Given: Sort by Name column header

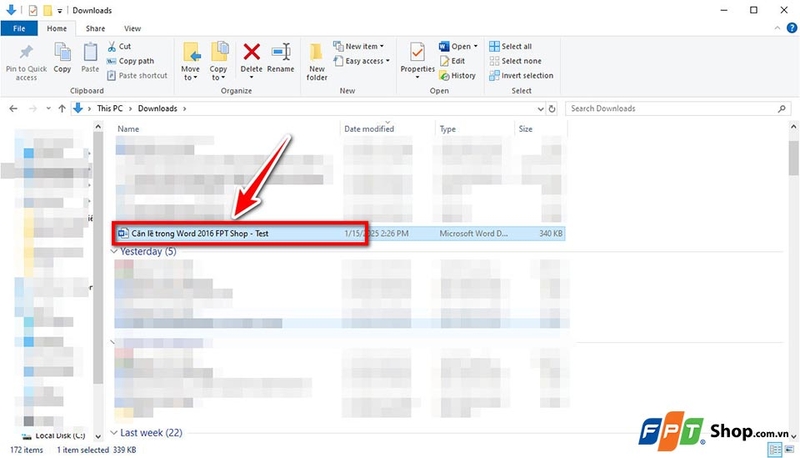Looking at the screenshot, I should (x=128, y=129).
